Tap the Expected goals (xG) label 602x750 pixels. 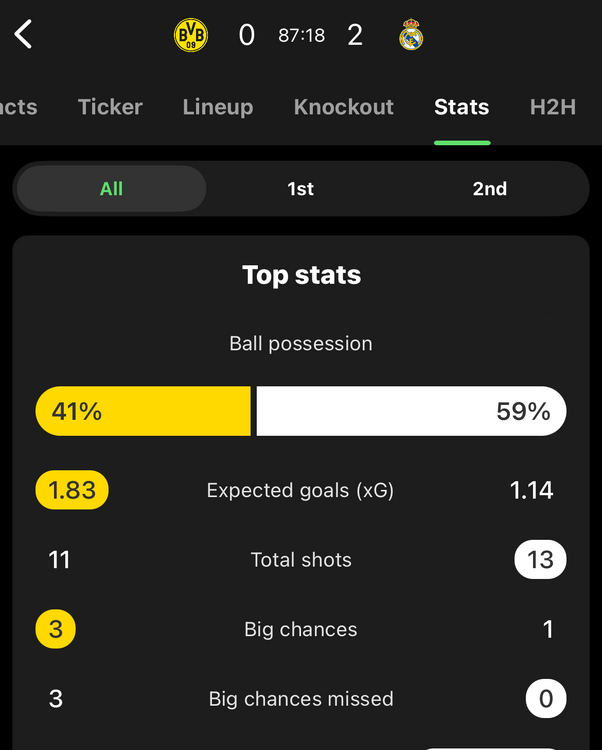pyautogui.click(x=300, y=490)
